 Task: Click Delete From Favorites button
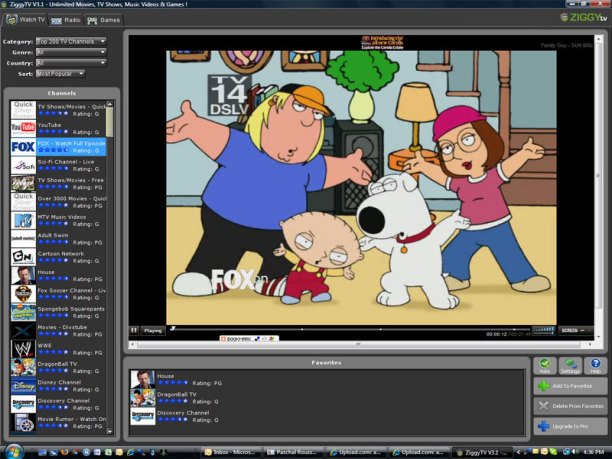[570, 405]
